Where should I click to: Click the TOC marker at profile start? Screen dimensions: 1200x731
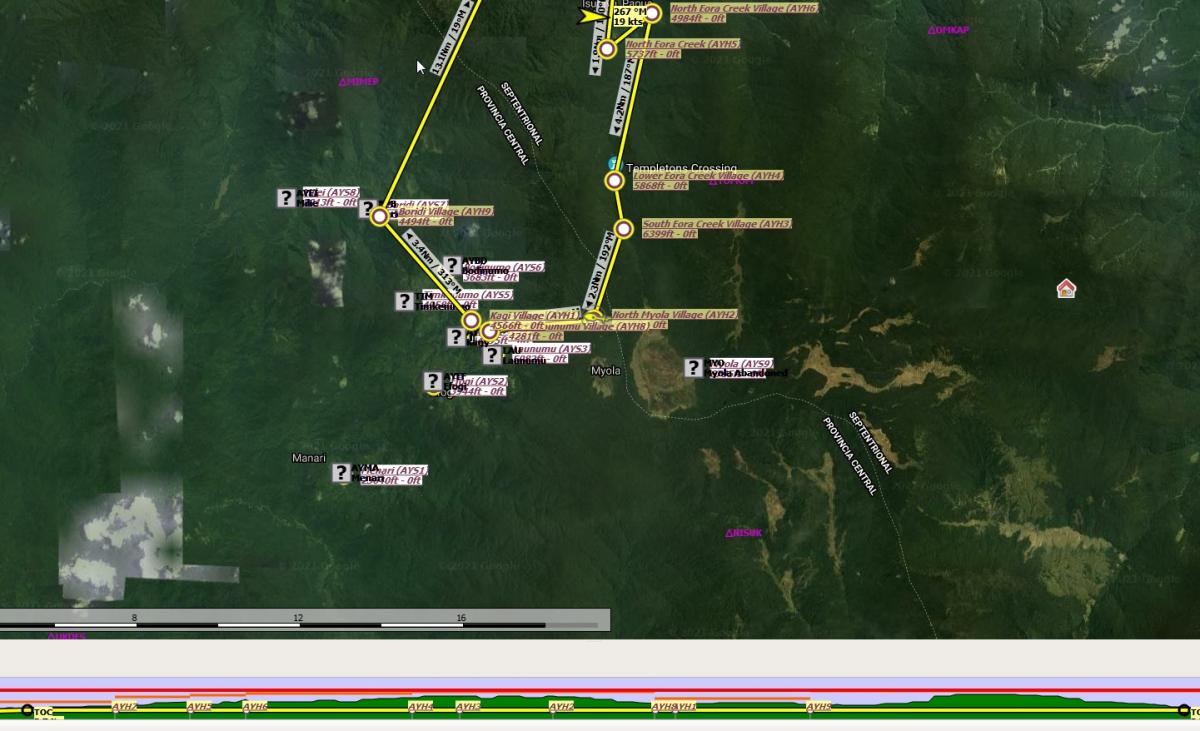pyautogui.click(x=28, y=711)
